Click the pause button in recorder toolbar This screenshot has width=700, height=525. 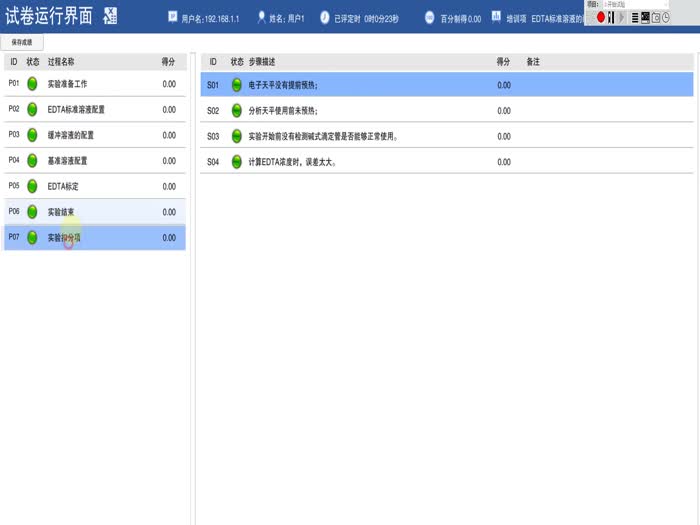click(611, 18)
